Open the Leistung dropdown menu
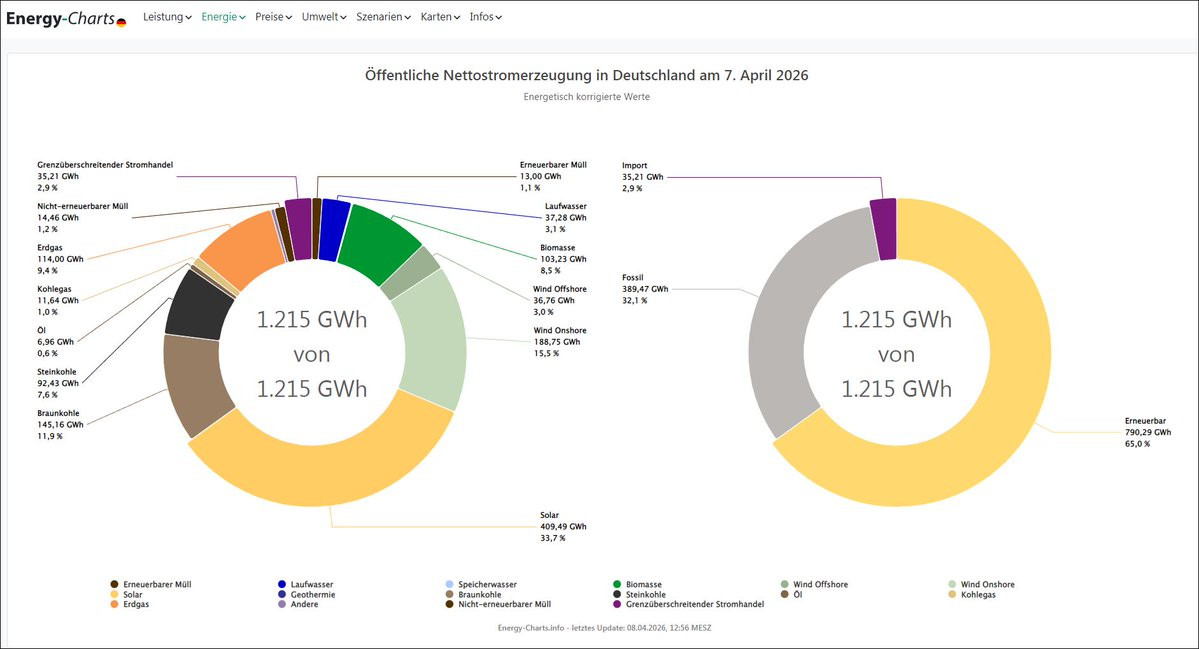Image resolution: width=1199 pixels, height=649 pixels. point(167,17)
